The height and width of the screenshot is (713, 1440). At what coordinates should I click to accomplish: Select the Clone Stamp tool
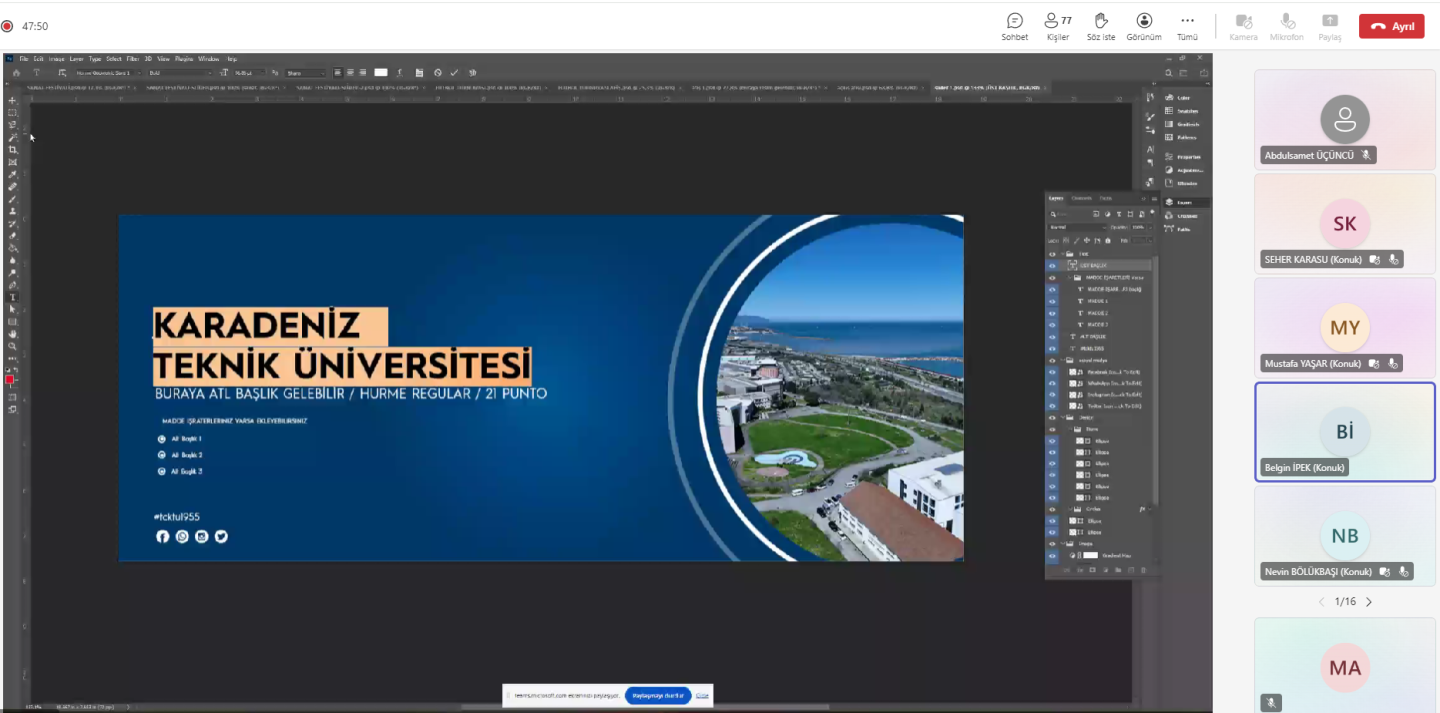(x=12, y=211)
